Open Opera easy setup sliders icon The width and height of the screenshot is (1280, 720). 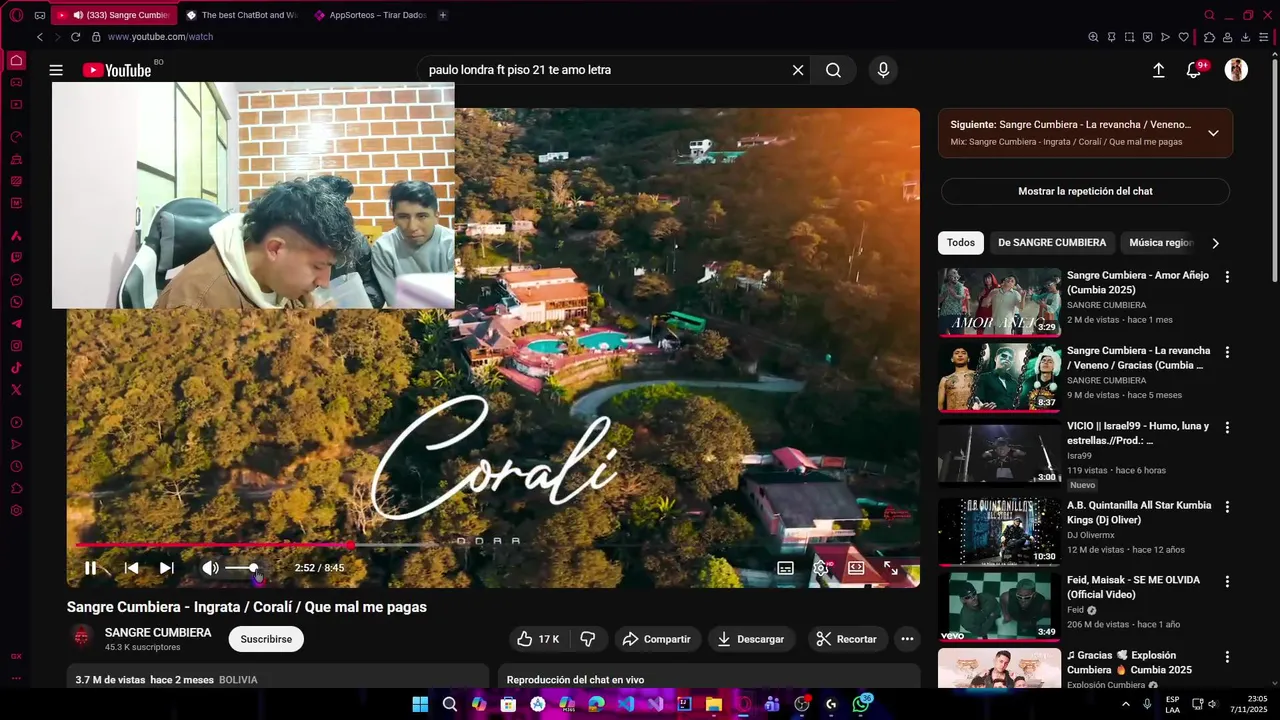(1265, 37)
